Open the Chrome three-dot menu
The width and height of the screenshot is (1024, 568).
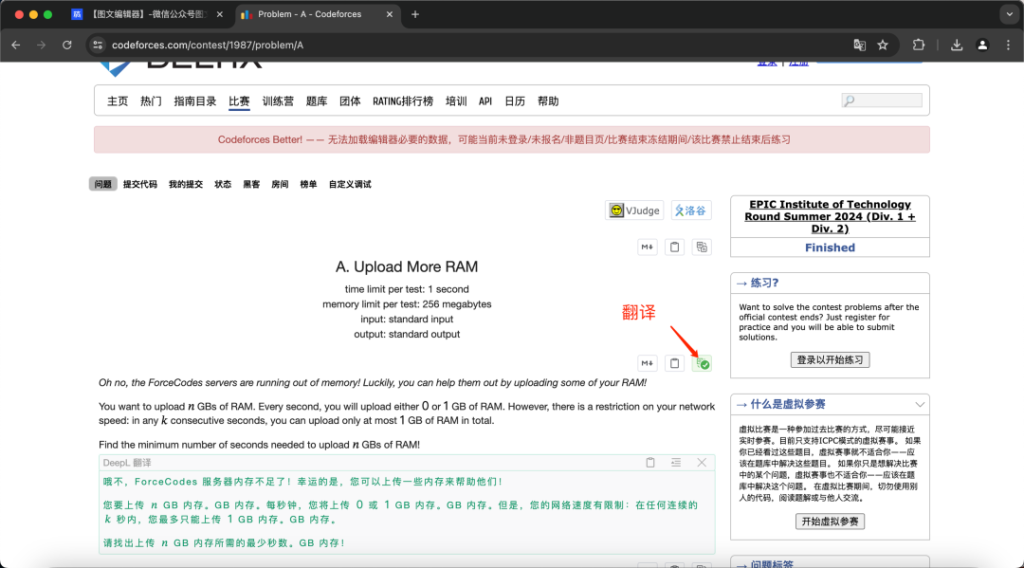click(1008, 45)
